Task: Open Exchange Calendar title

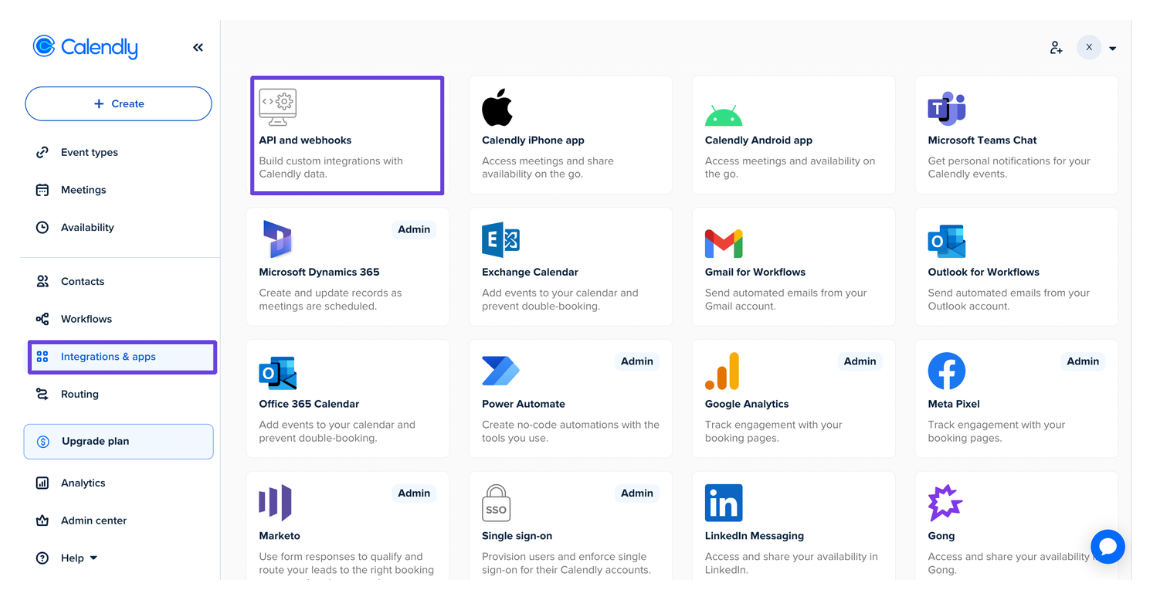Action: (x=530, y=272)
